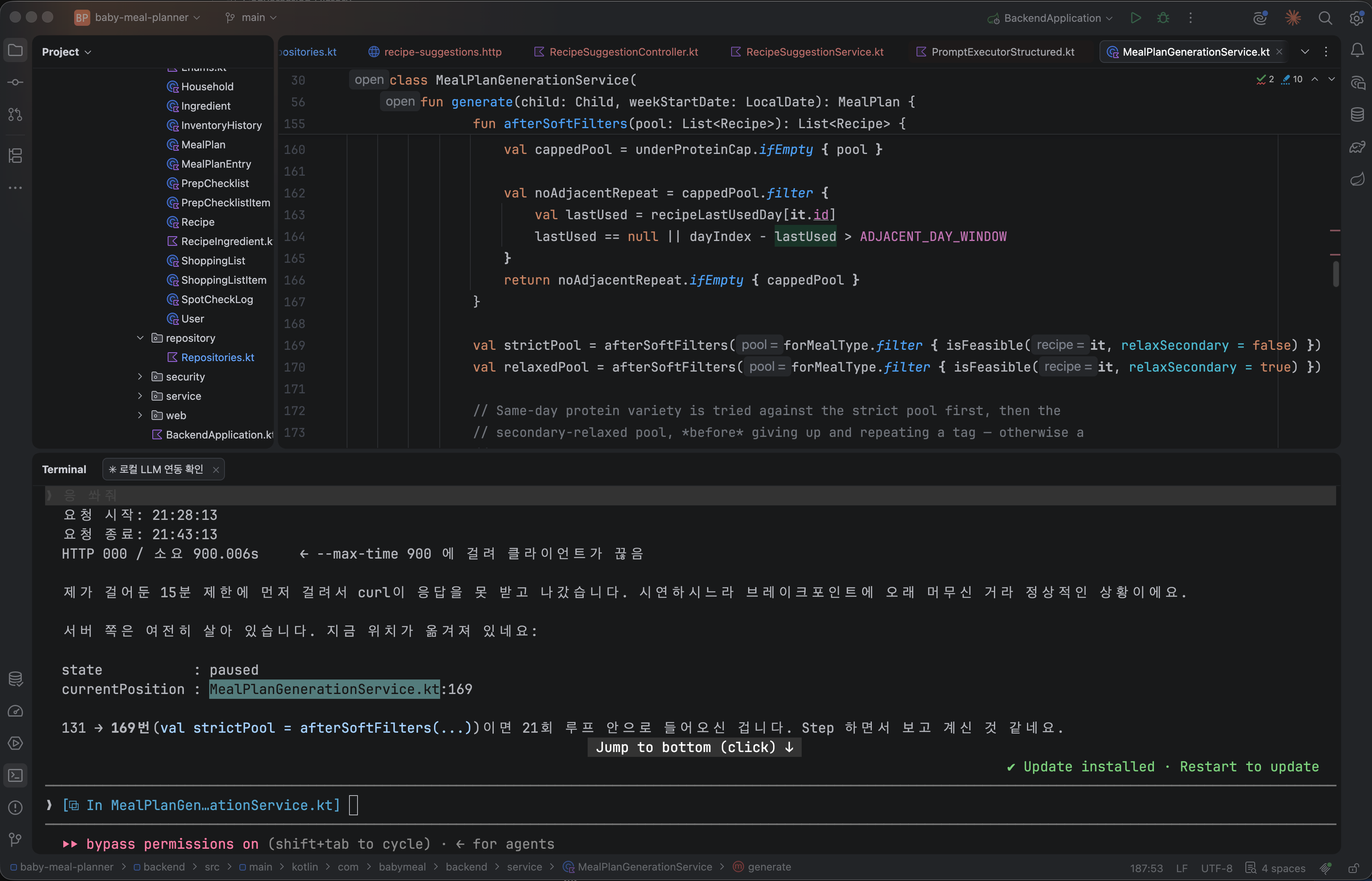
Task: Go to next highlighted problem arrow
Action: point(1331,79)
